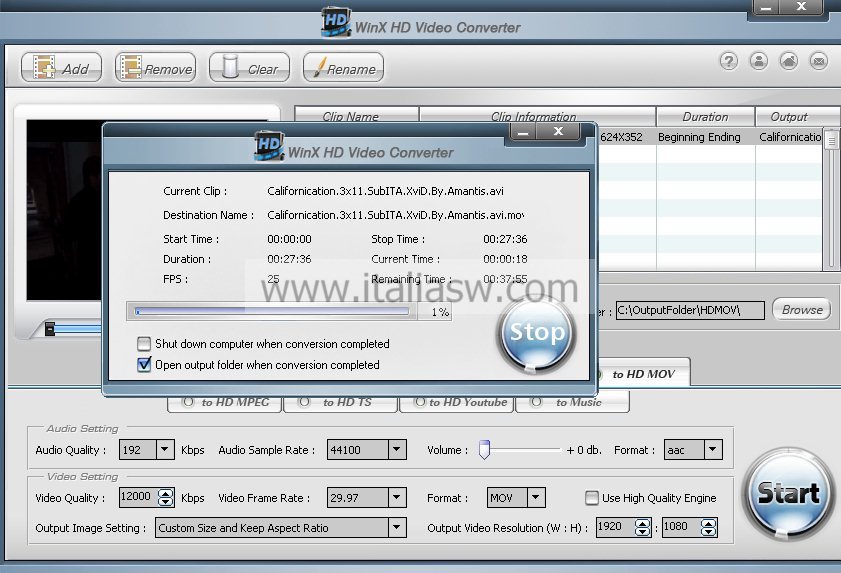Open the Output Image Setting dropdown
The image size is (841, 573).
click(397, 527)
